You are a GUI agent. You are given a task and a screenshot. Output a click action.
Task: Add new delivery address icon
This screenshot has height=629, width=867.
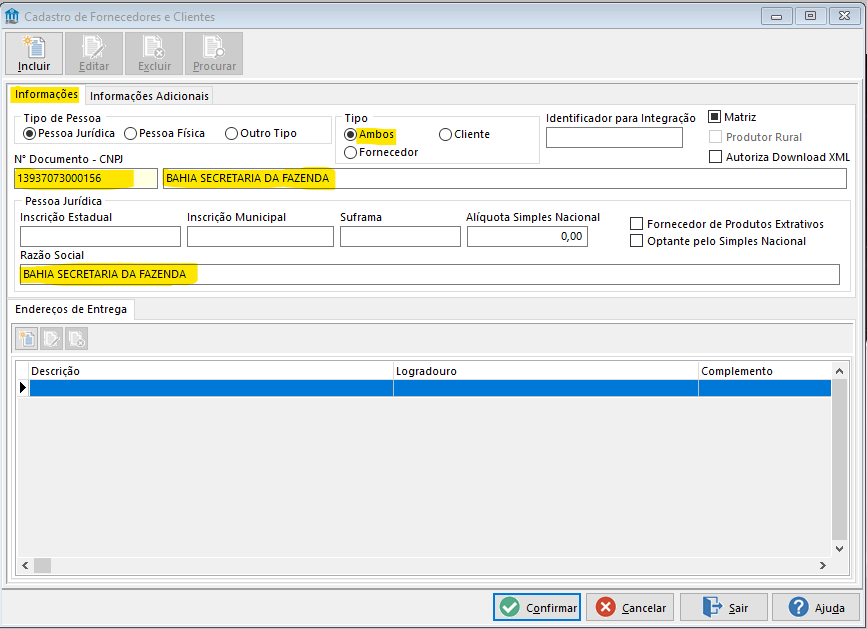[27, 338]
